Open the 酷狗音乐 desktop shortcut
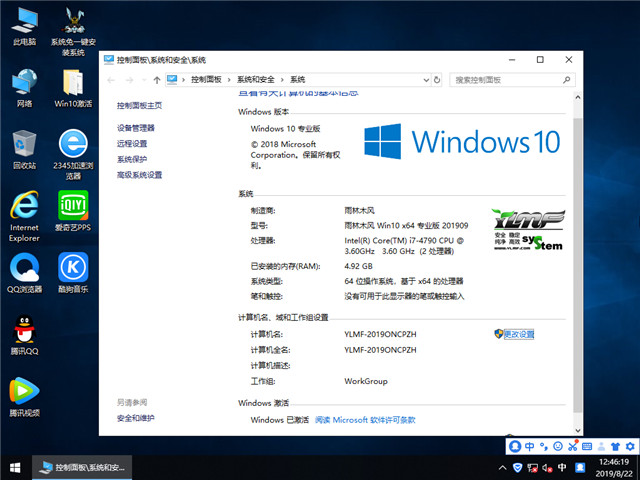The height and width of the screenshot is (480, 640). coord(73,268)
